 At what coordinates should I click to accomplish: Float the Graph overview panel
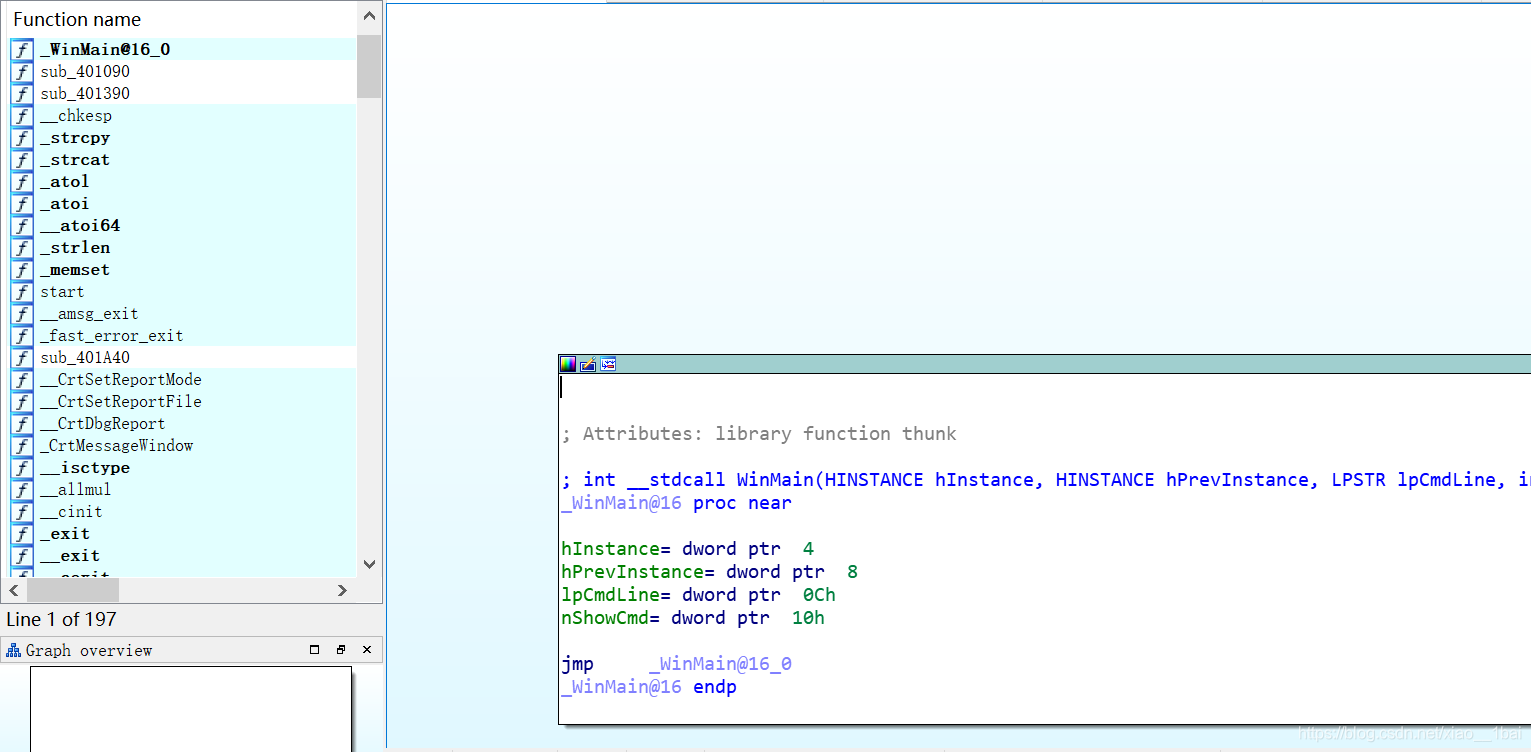(340, 650)
